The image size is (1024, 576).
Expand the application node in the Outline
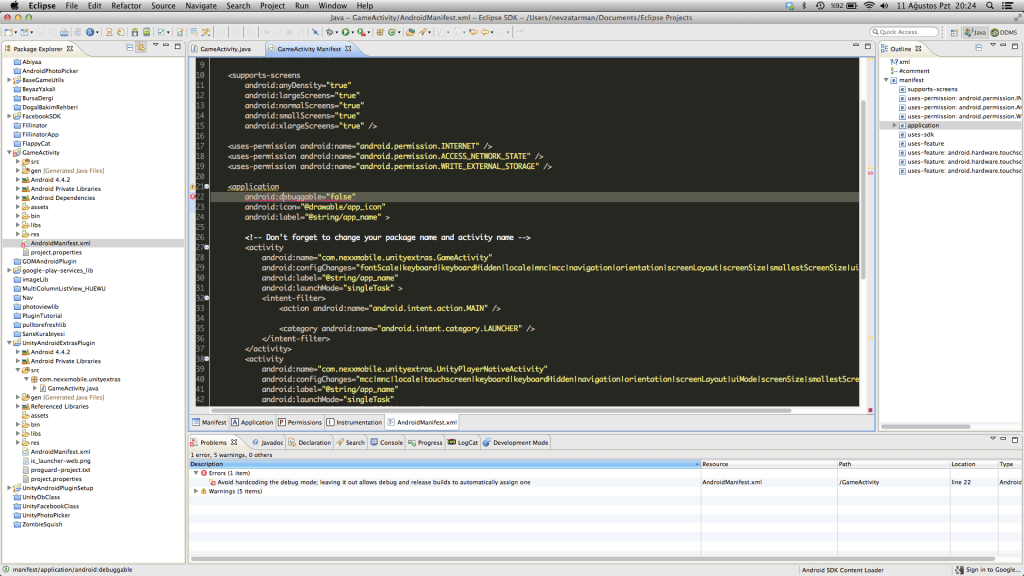pyautogui.click(x=894, y=125)
